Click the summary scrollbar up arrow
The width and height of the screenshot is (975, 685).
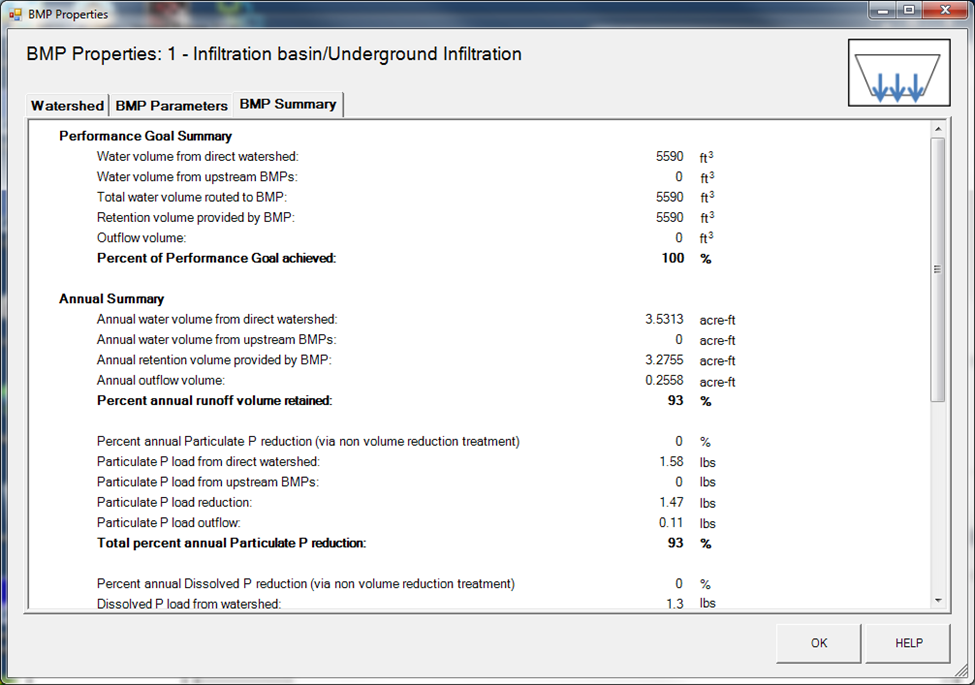point(937,129)
